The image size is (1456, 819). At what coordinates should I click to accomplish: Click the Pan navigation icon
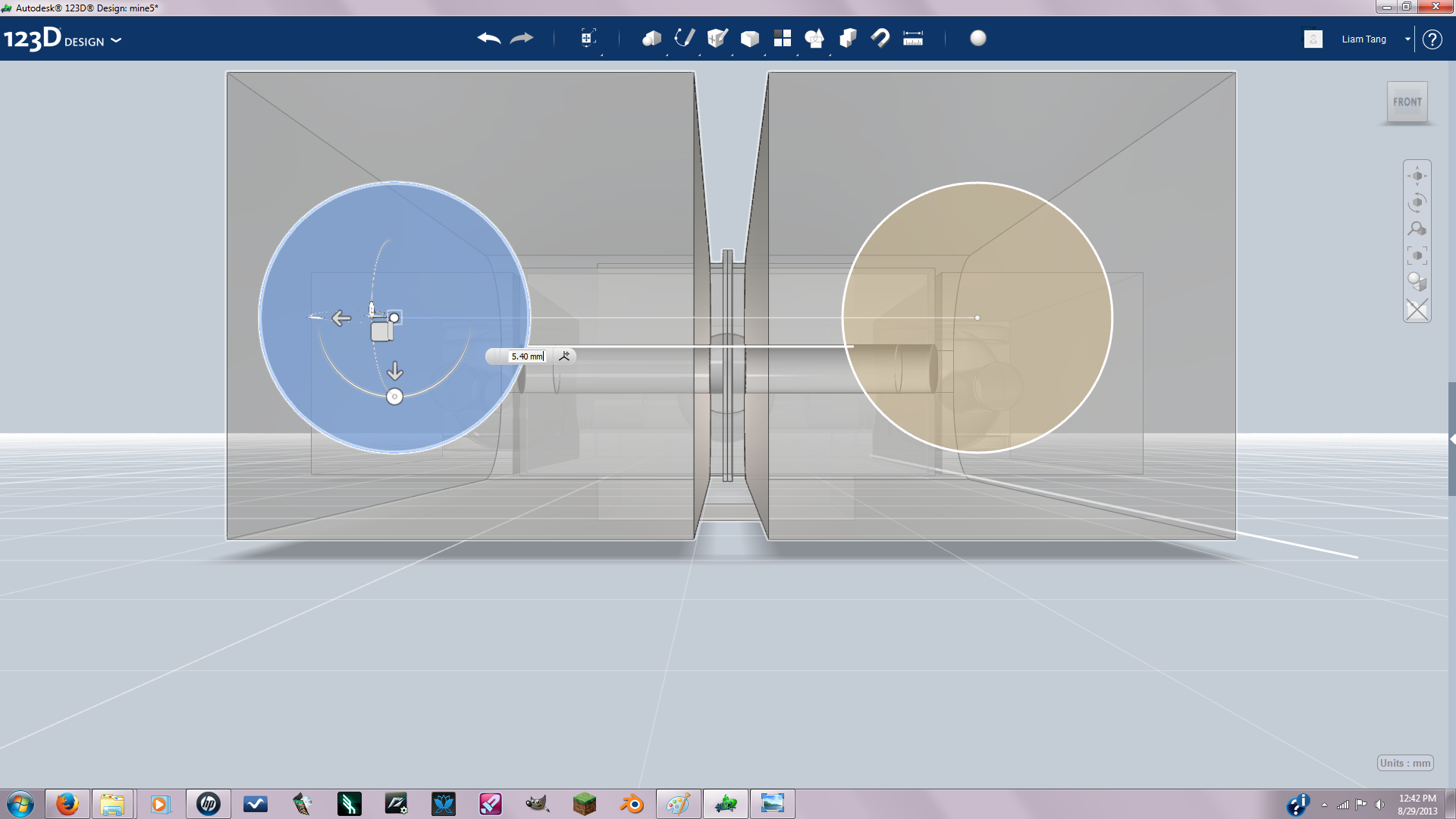(x=1417, y=176)
